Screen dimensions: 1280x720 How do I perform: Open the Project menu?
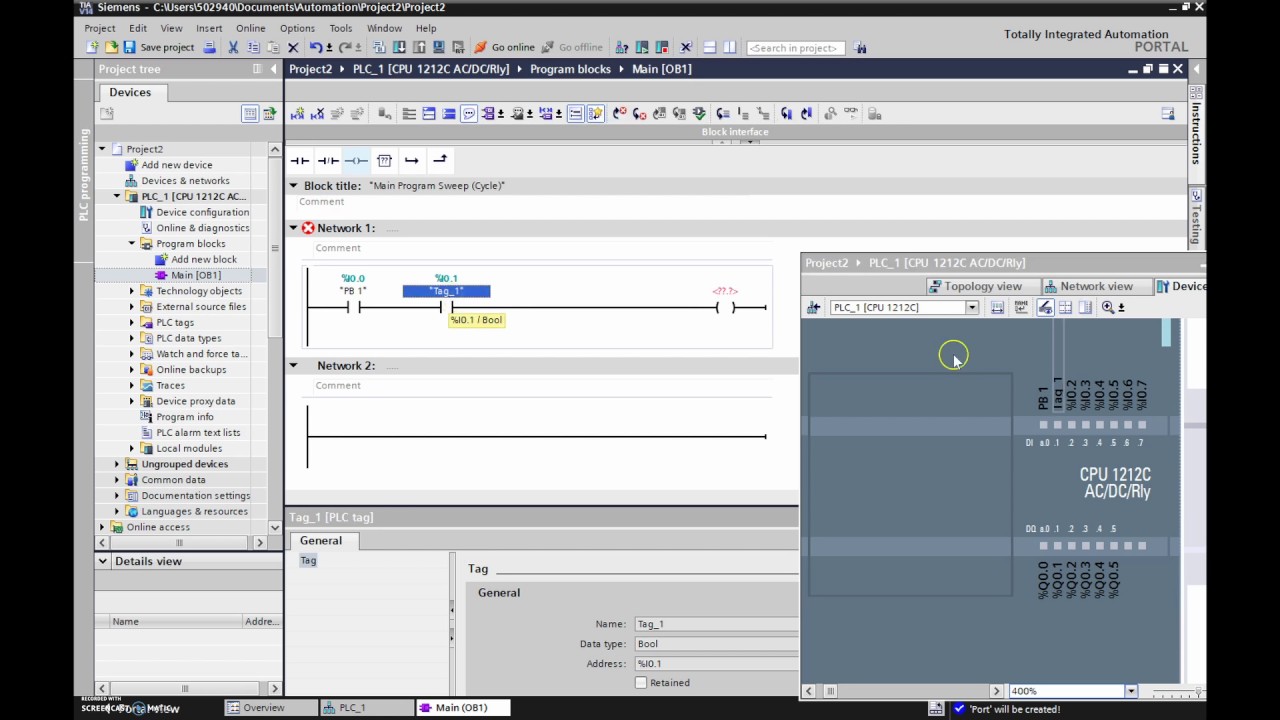click(x=100, y=28)
